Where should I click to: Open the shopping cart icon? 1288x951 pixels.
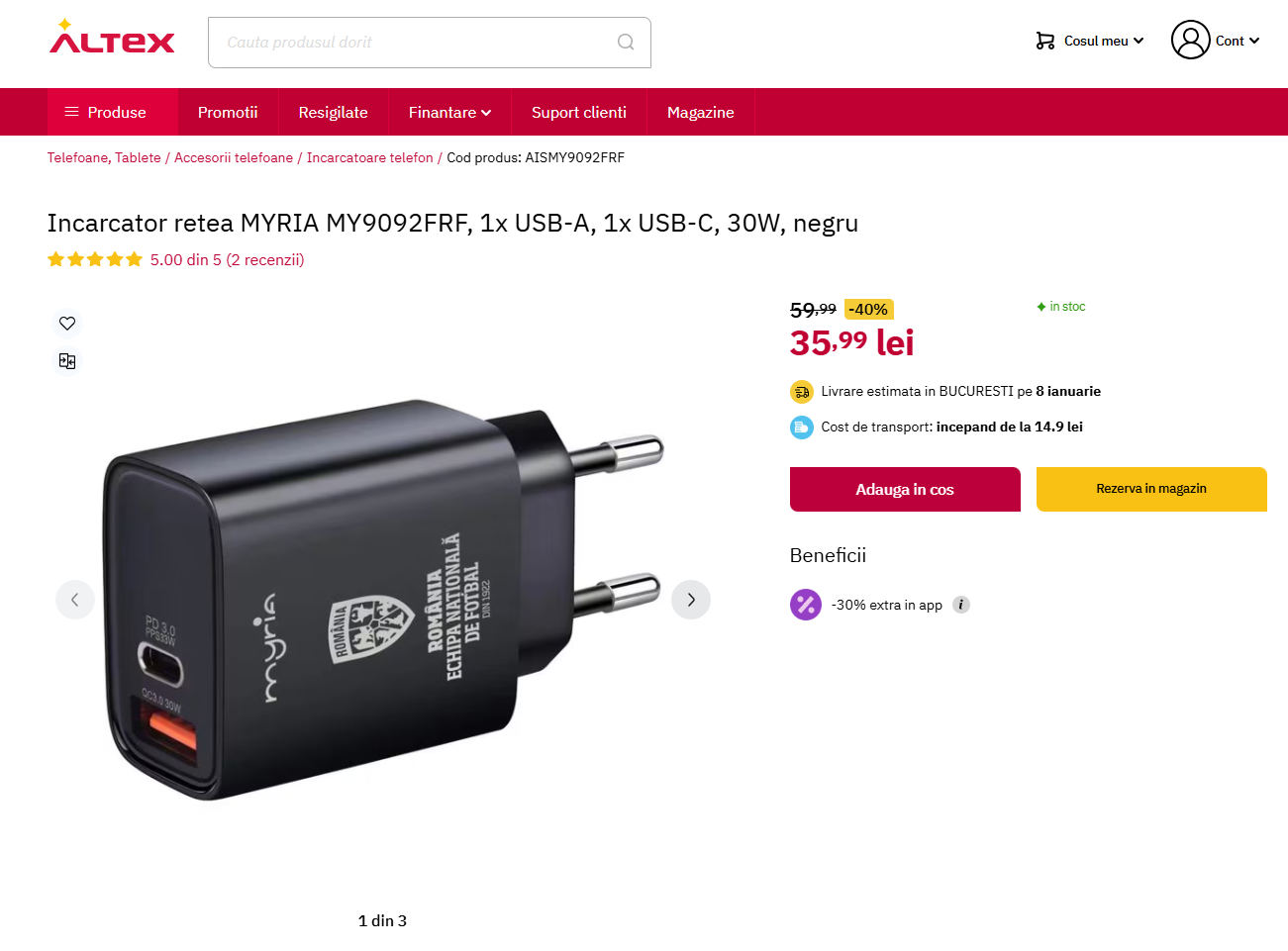1045,41
